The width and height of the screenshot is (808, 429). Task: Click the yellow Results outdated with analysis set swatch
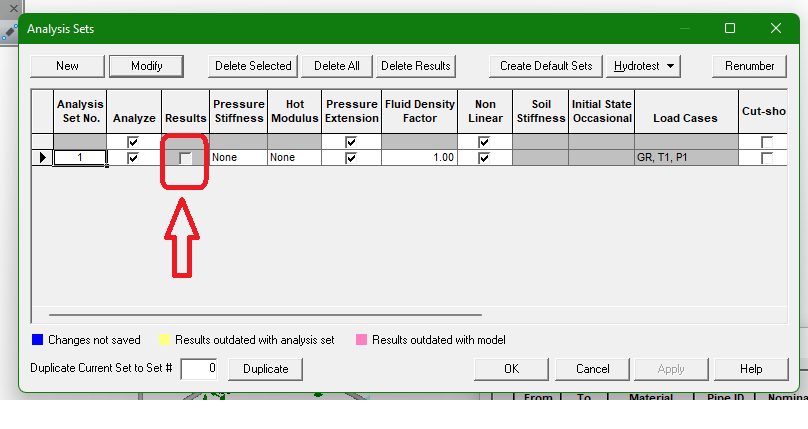164,340
